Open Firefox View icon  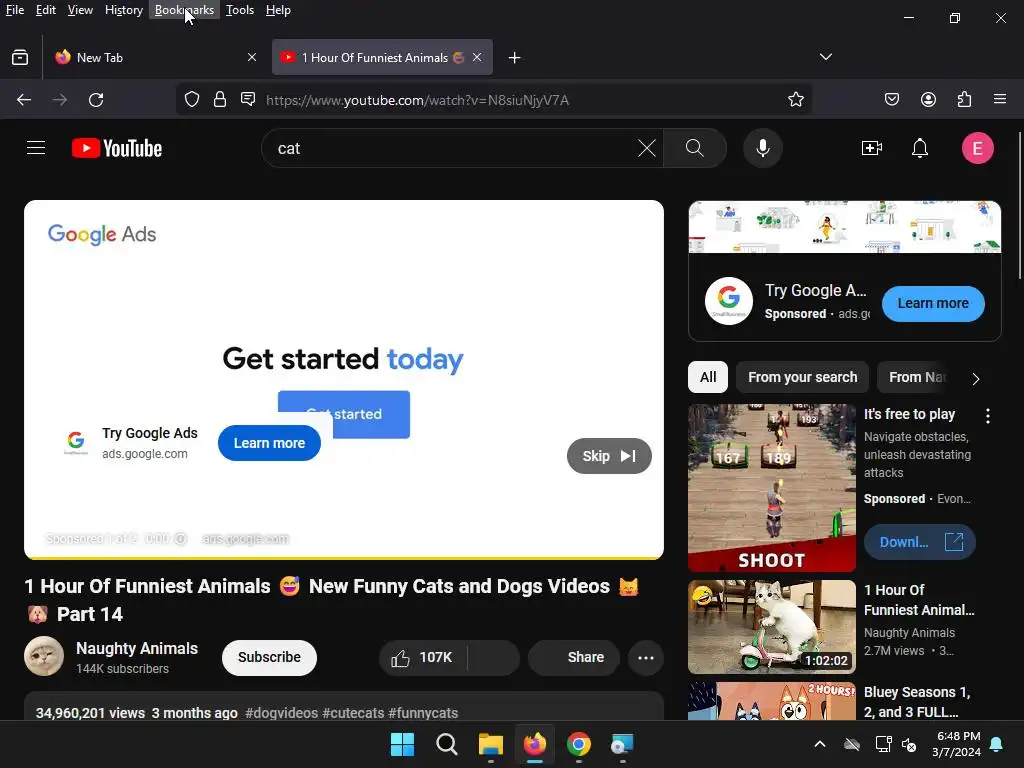tap(20, 57)
